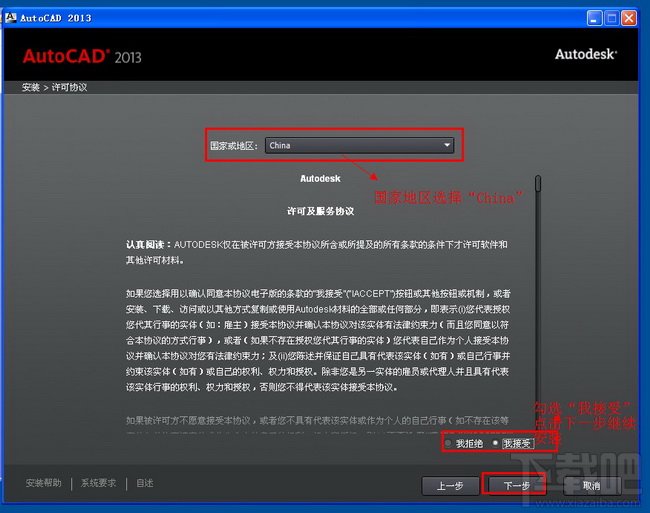Click the 许可及服务协议 heading text

[320, 211]
